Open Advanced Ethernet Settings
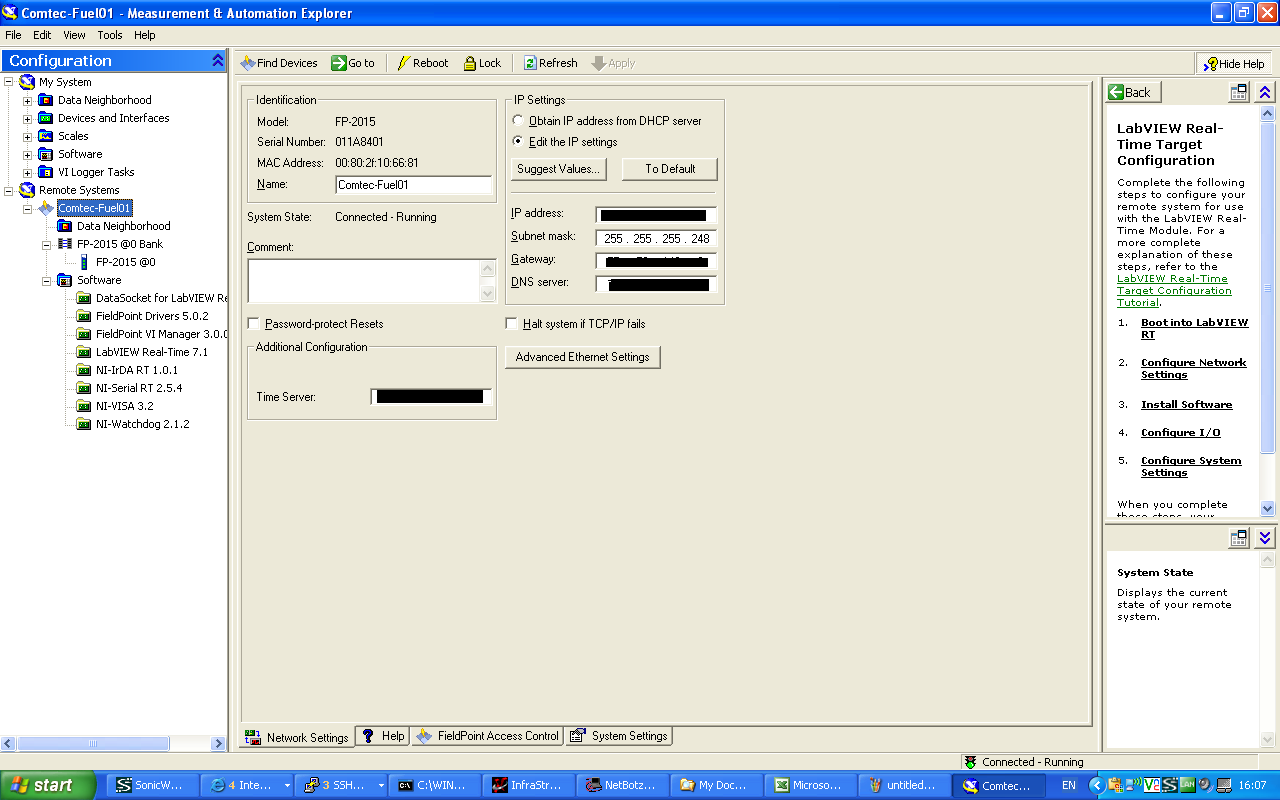1280x800 pixels. click(583, 357)
